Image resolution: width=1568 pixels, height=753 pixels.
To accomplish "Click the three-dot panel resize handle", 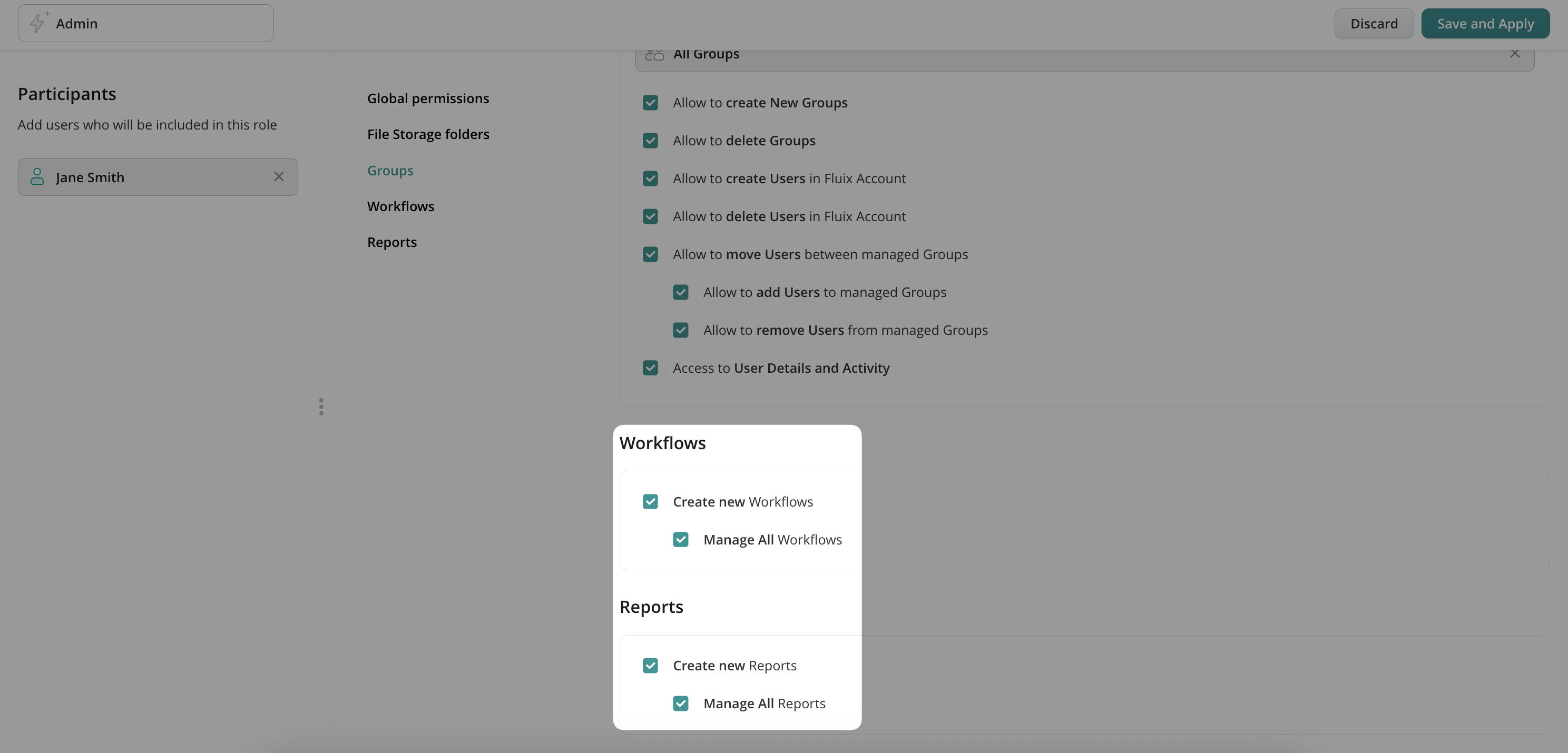I will tap(321, 407).
